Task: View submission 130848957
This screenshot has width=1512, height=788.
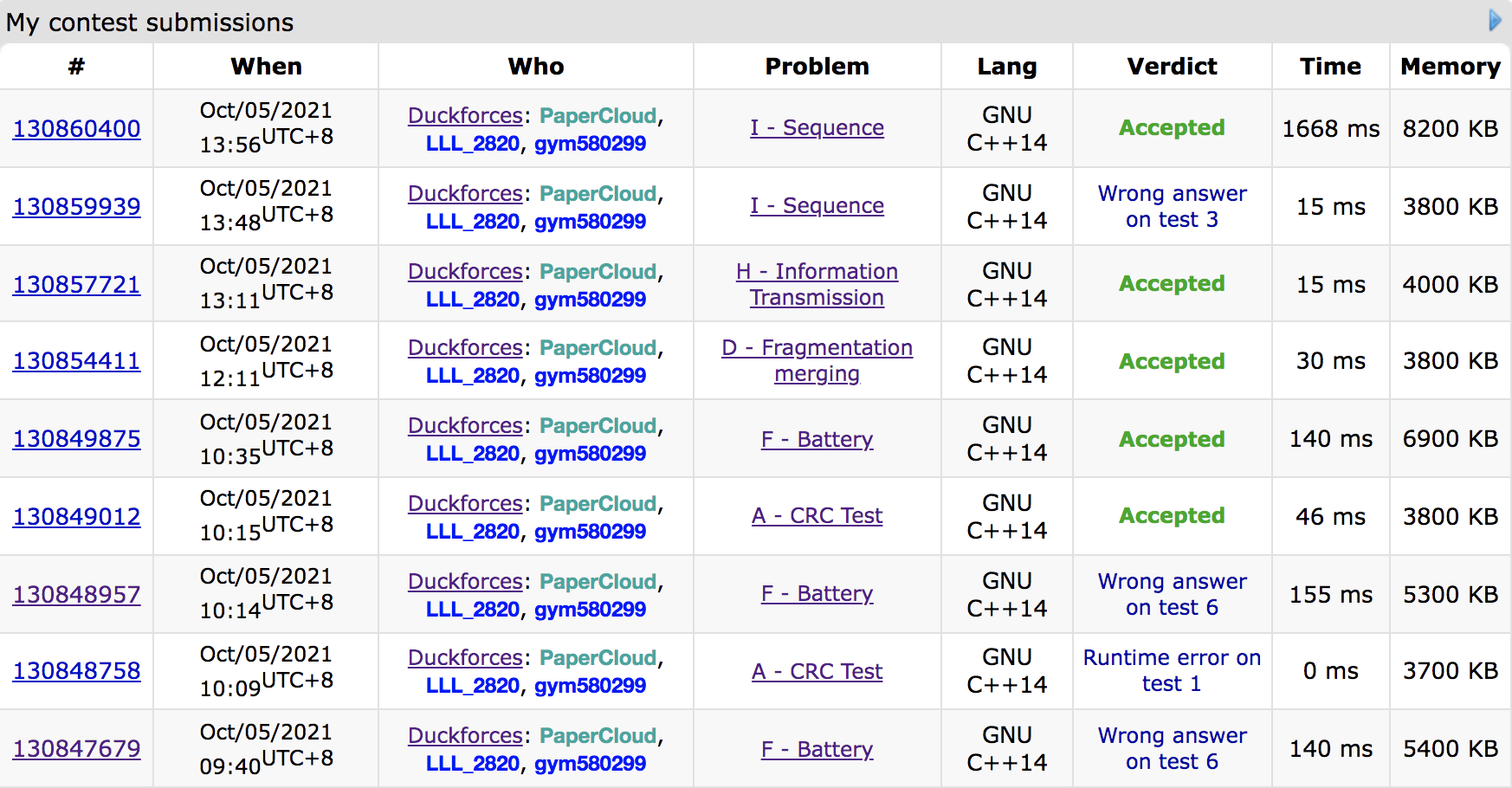Action: coord(76,595)
